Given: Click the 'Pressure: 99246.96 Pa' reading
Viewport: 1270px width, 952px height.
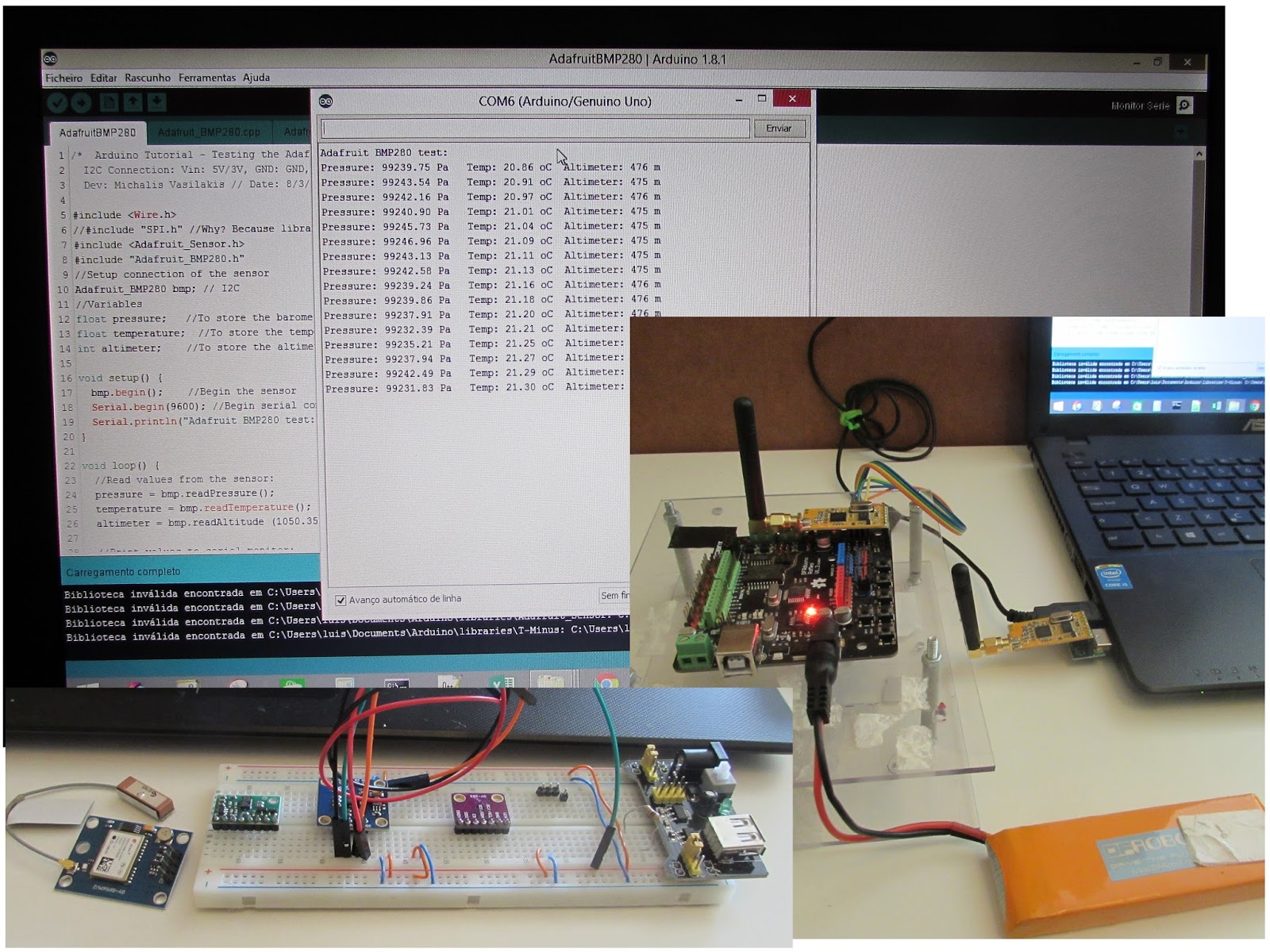Looking at the screenshot, I should [386, 241].
